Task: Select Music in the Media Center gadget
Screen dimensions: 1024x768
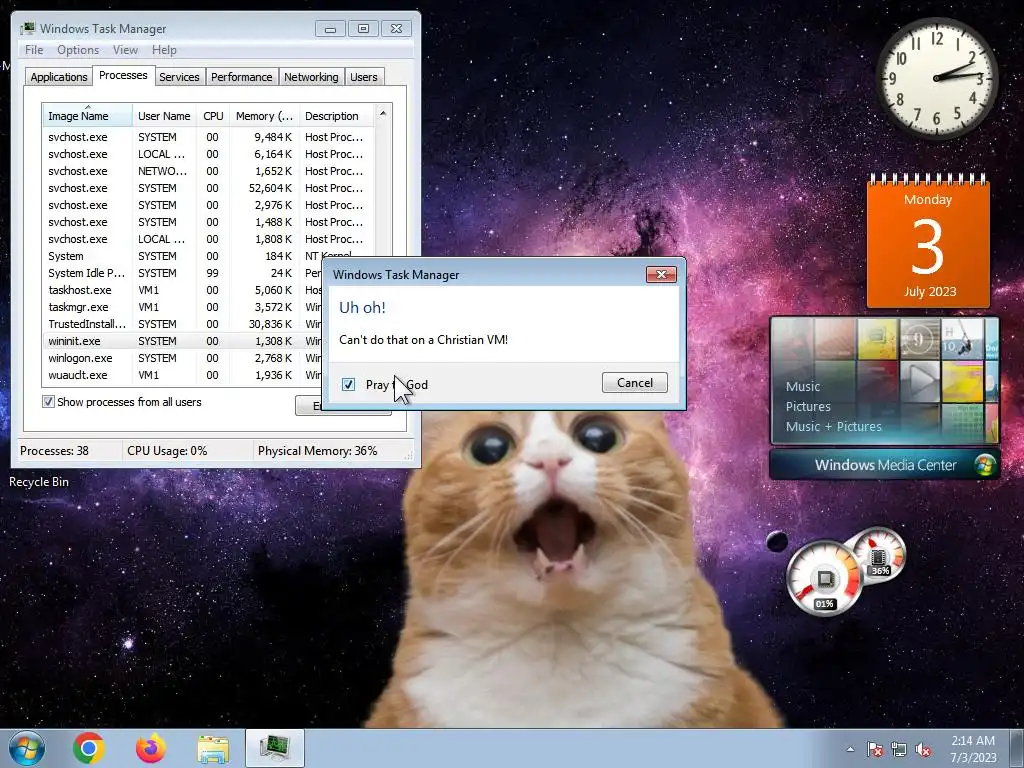Action: coord(803,387)
